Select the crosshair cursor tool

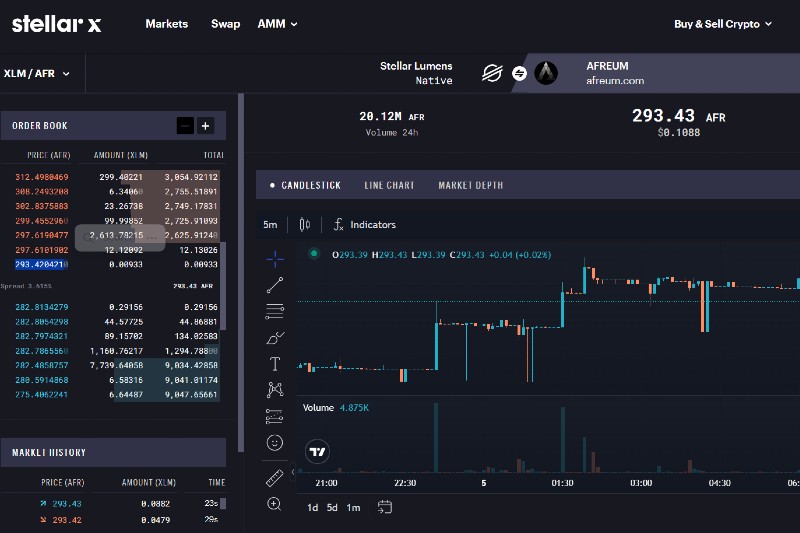[x=275, y=259]
